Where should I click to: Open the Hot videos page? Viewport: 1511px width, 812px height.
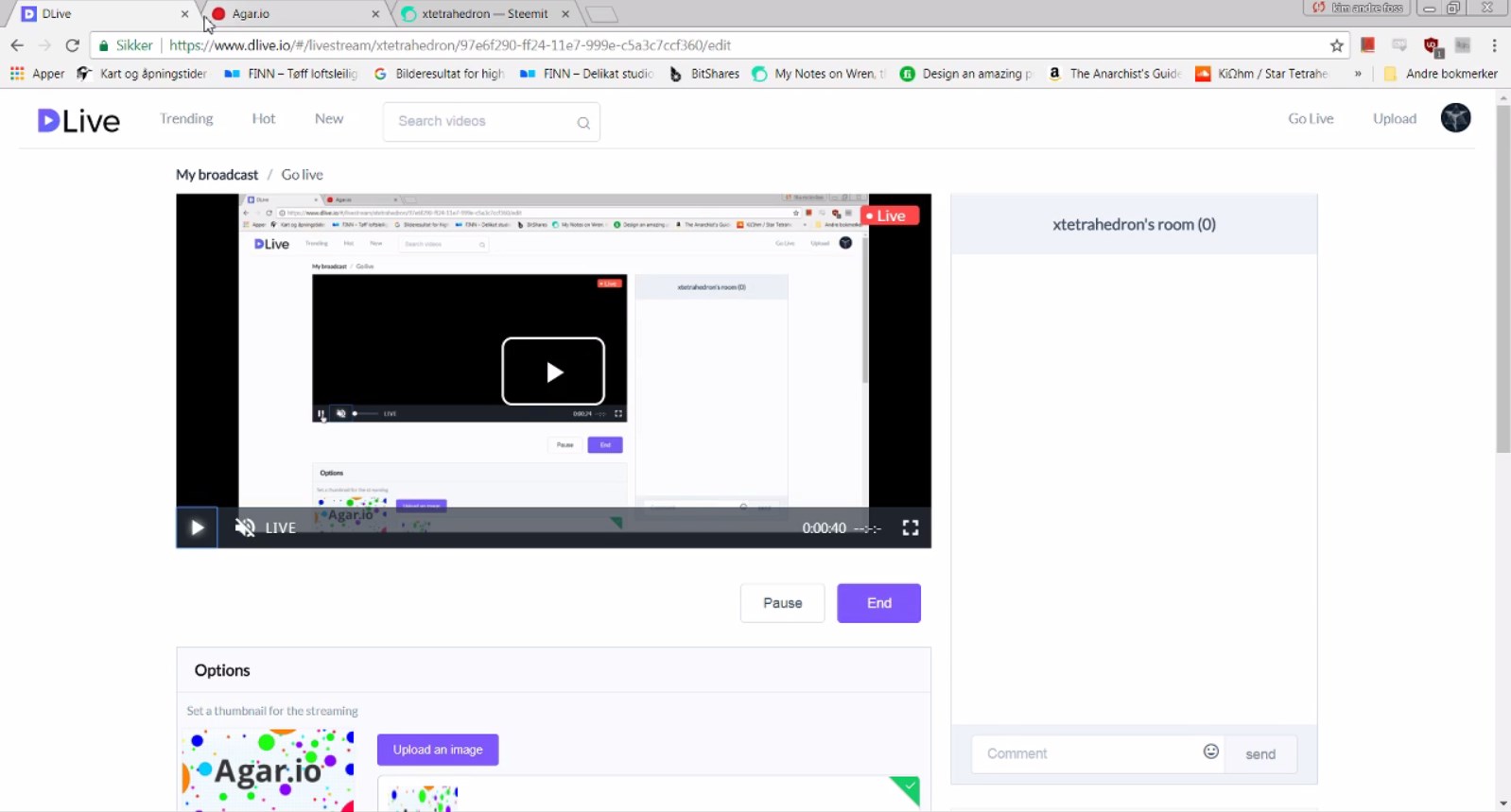click(x=264, y=118)
